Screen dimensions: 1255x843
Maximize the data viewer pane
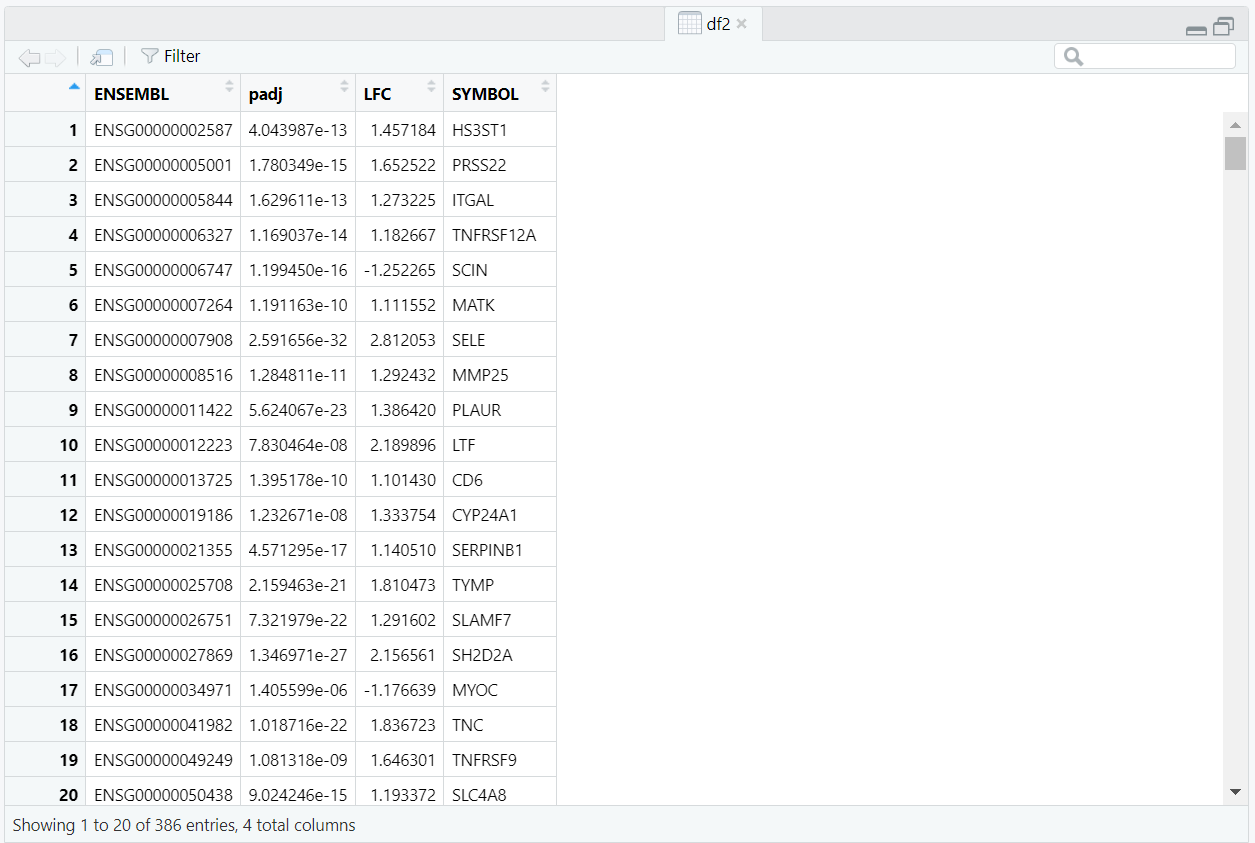(x=1224, y=27)
